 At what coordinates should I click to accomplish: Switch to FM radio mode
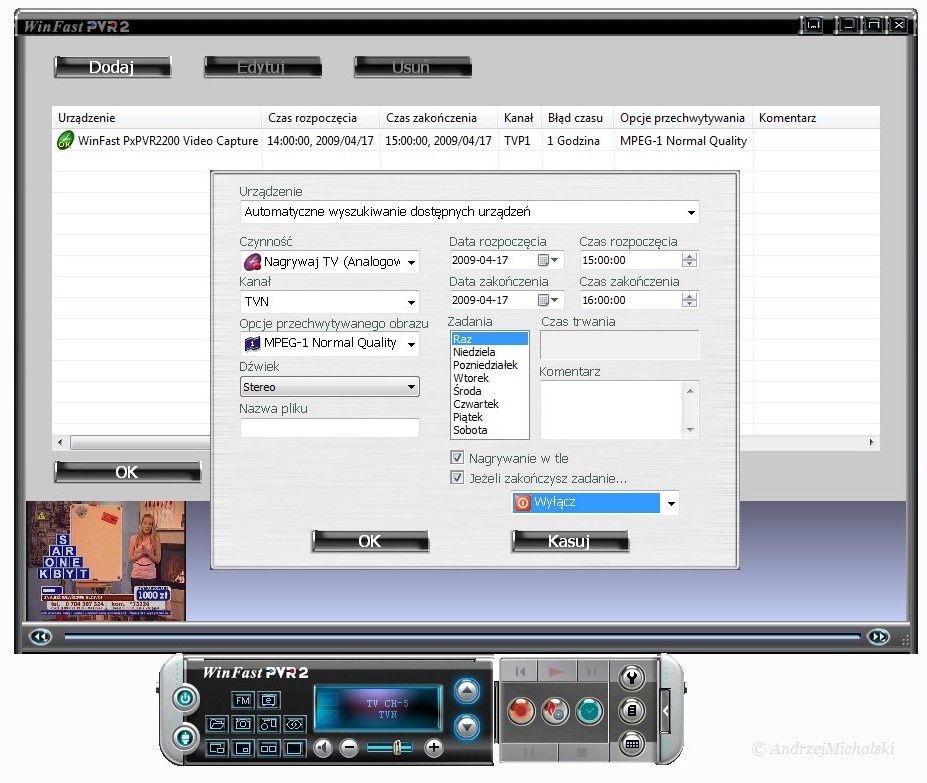click(242, 700)
